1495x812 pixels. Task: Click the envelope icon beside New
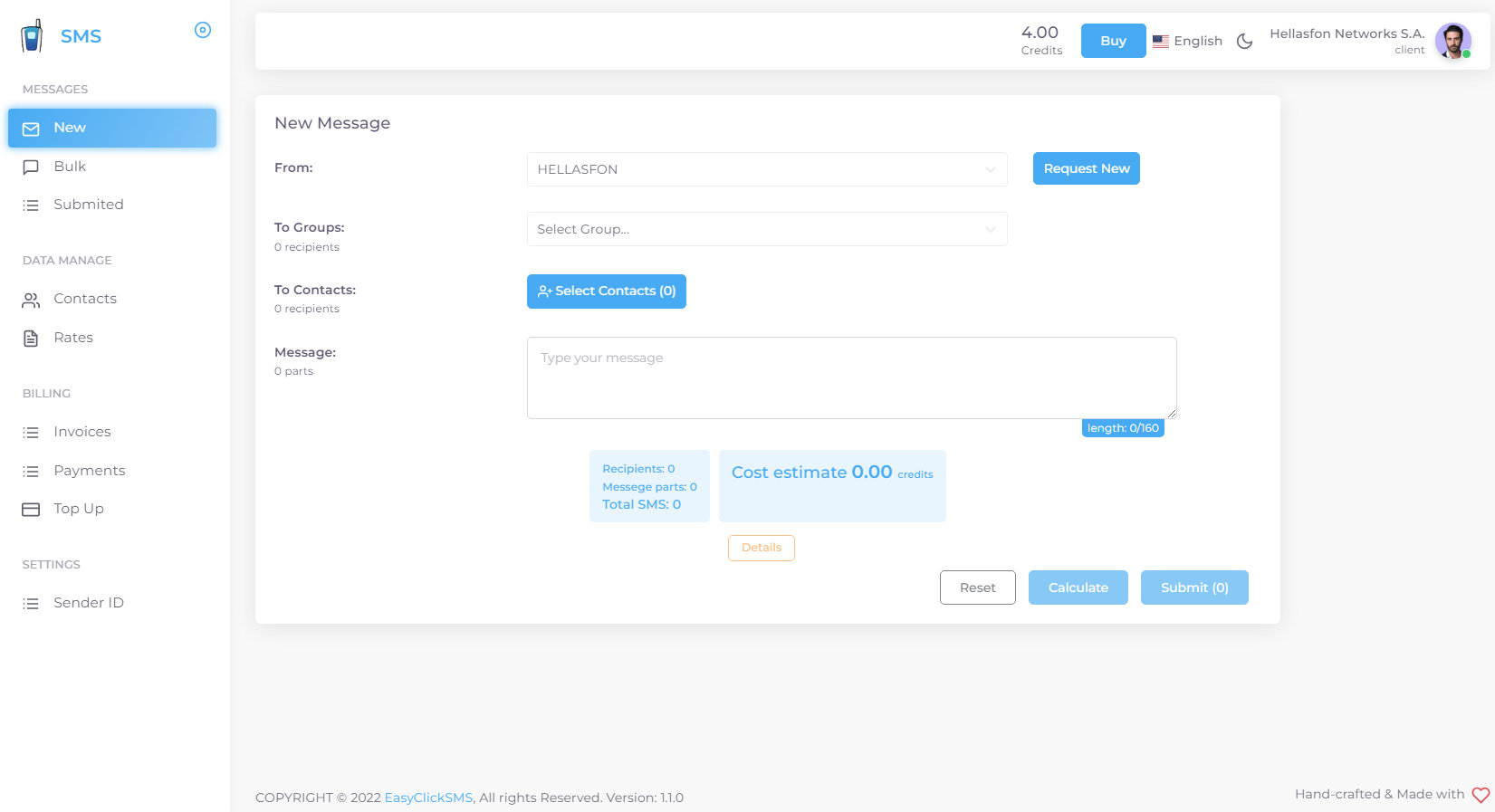(31, 129)
